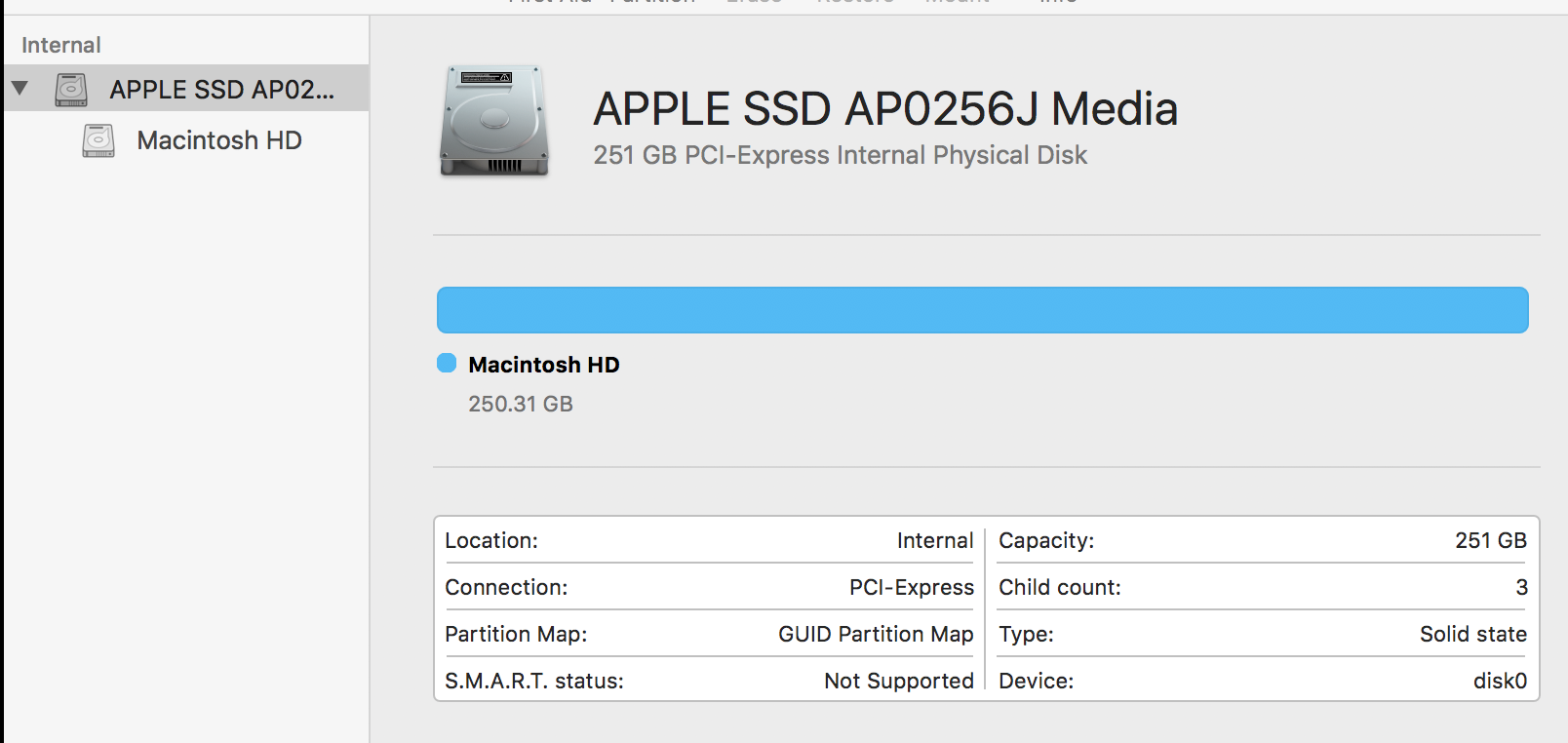Click the Partition Map: label
1568x743 pixels.
(x=516, y=634)
